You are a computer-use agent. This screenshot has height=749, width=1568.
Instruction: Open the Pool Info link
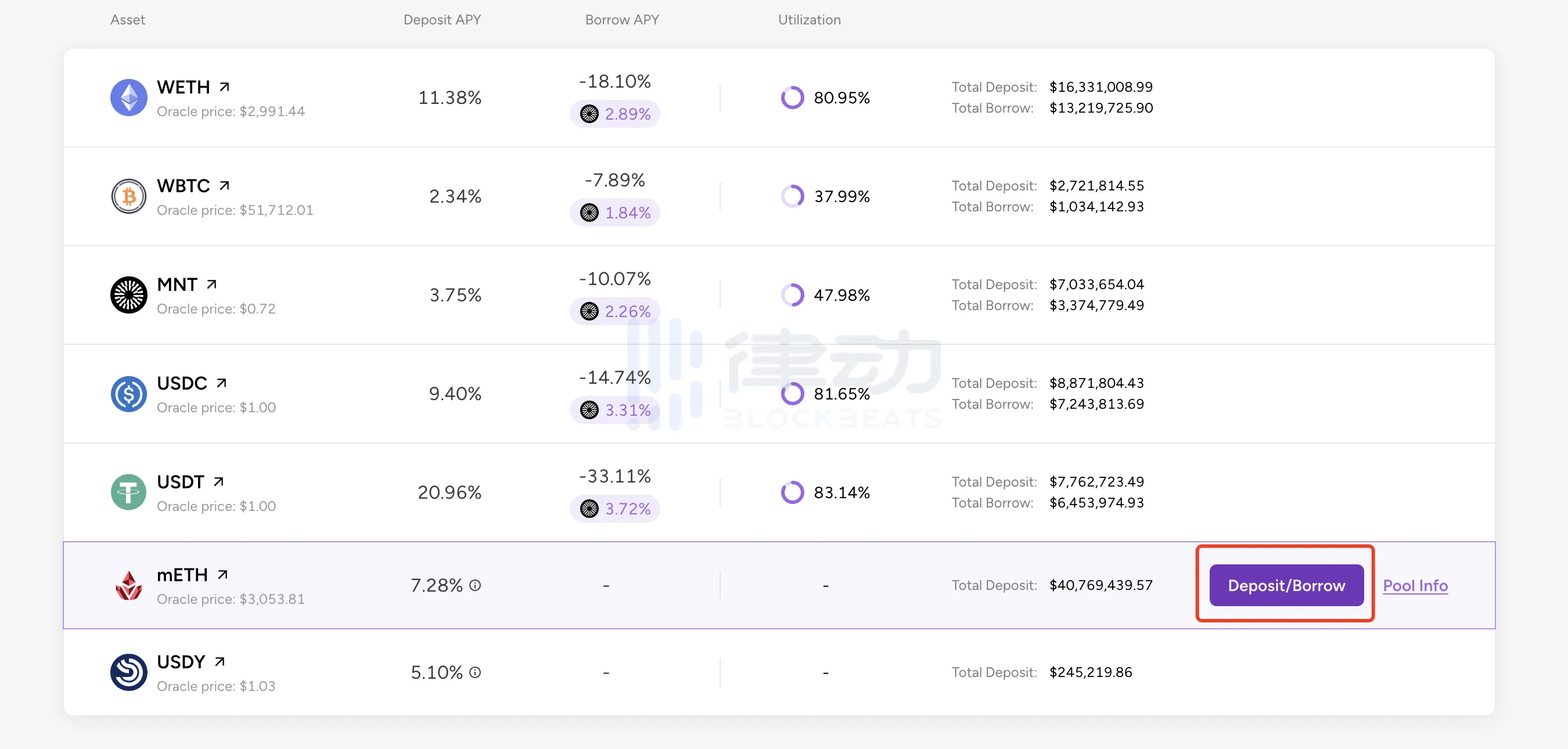[1415, 585]
